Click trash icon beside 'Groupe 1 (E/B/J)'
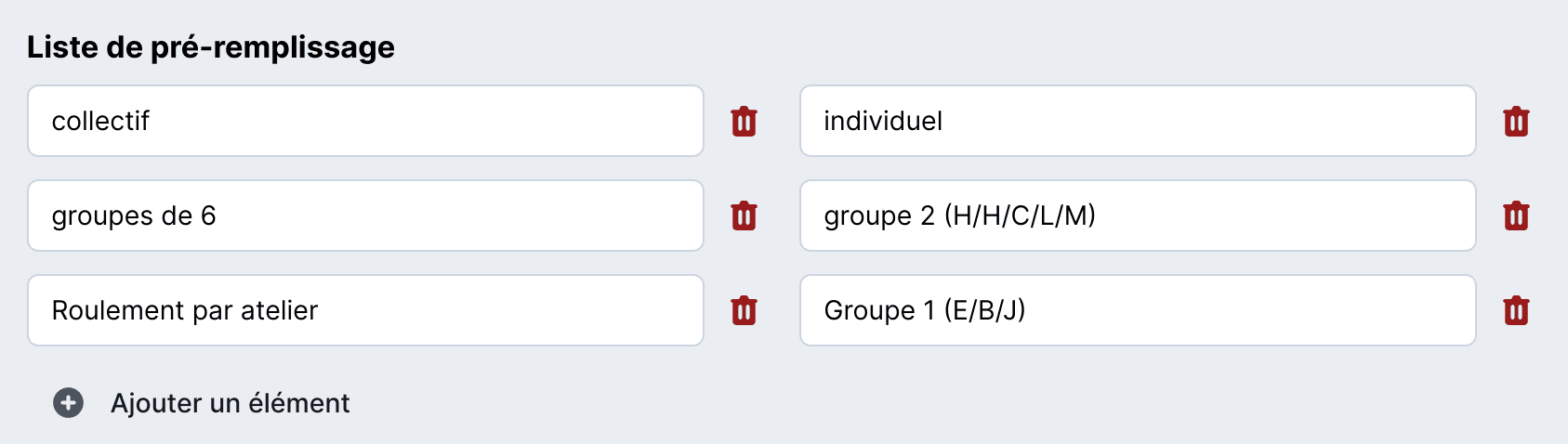Image resolution: width=1568 pixels, height=444 pixels. [x=1516, y=310]
